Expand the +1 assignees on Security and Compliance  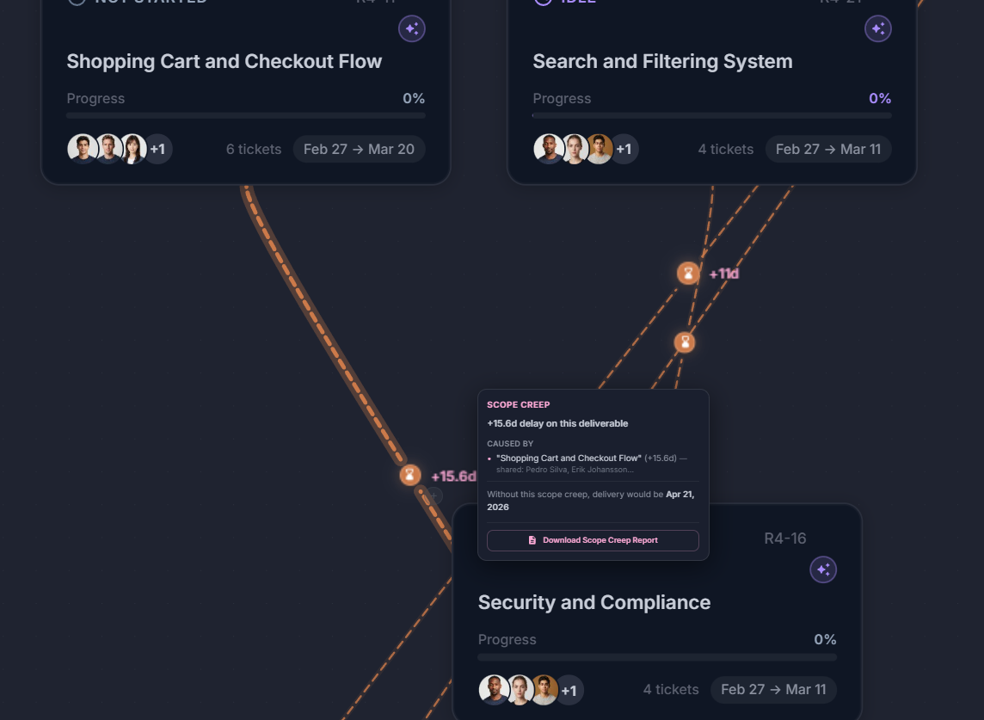coord(569,689)
